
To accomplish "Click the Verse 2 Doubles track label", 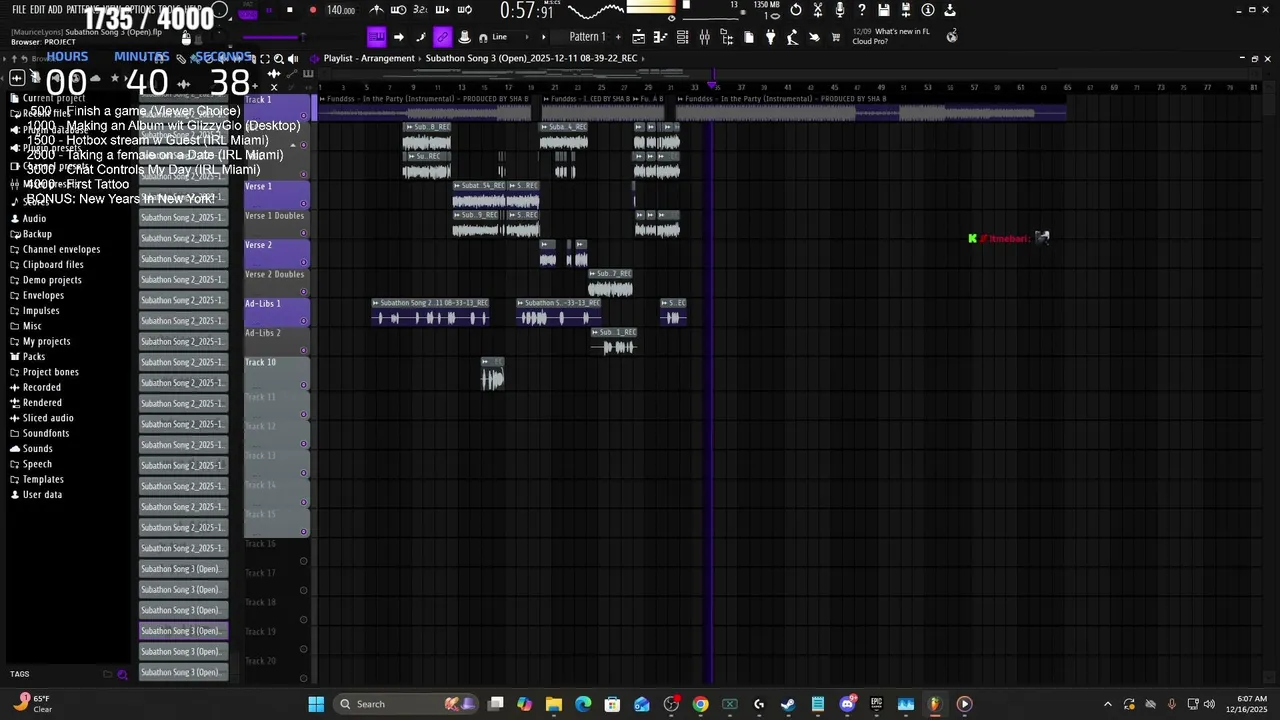I will pos(277,282).
